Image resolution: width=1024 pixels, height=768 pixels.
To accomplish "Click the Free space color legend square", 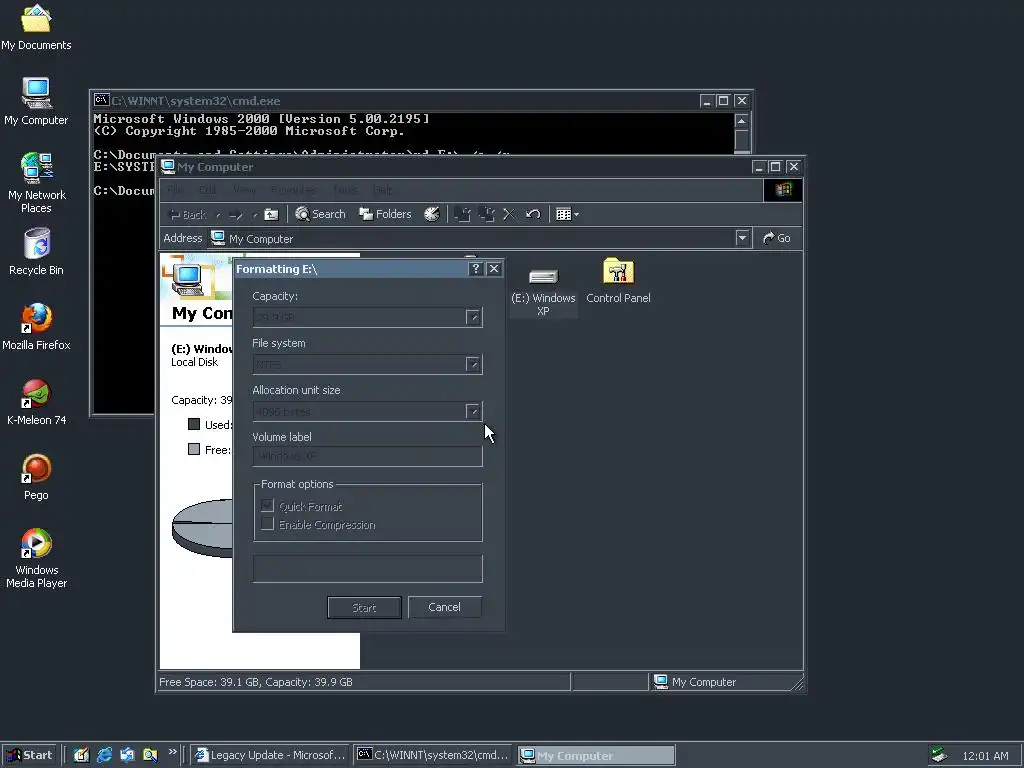I will (x=194, y=449).
